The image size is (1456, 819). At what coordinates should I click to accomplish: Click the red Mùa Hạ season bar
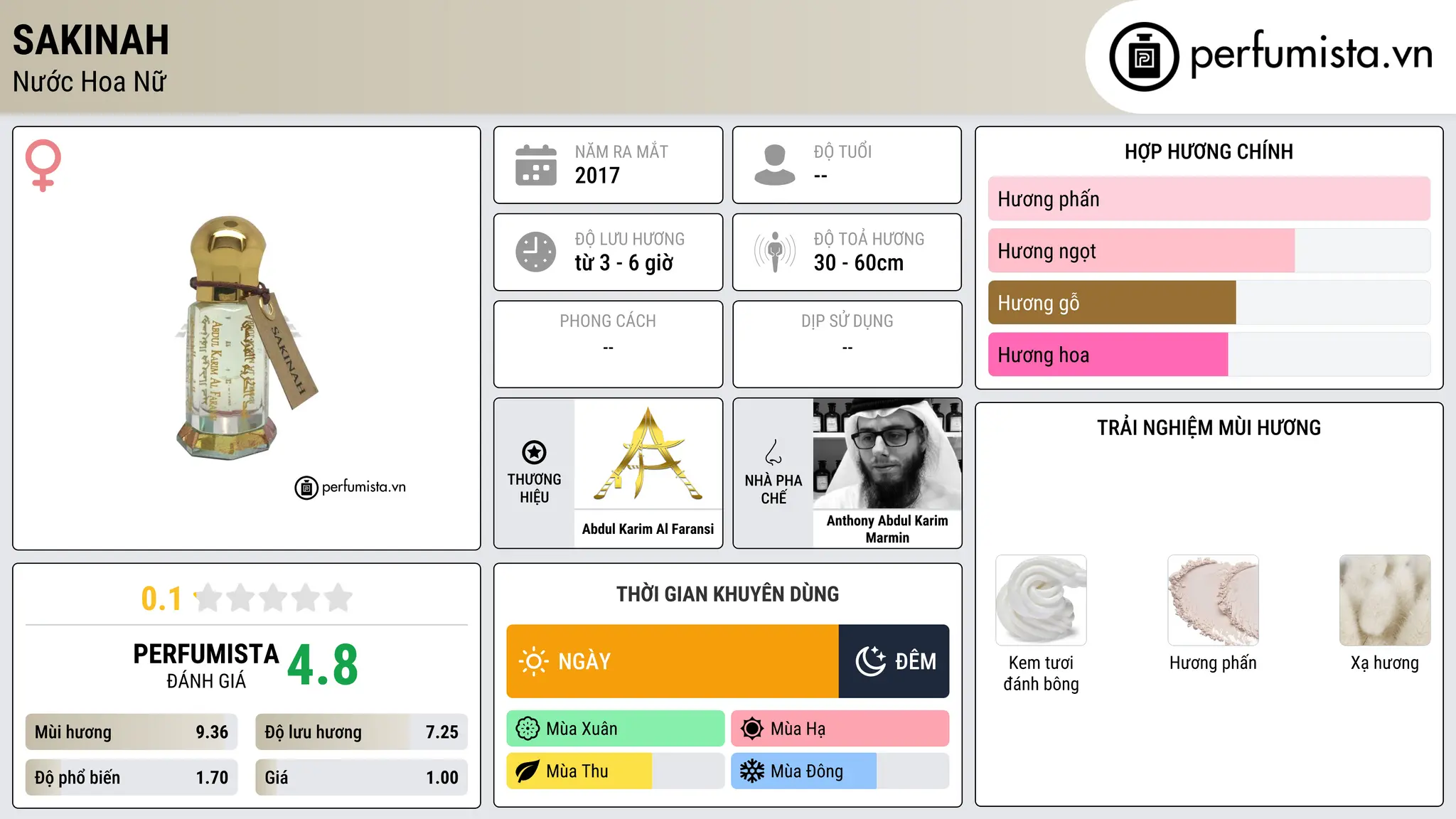(x=840, y=729)
